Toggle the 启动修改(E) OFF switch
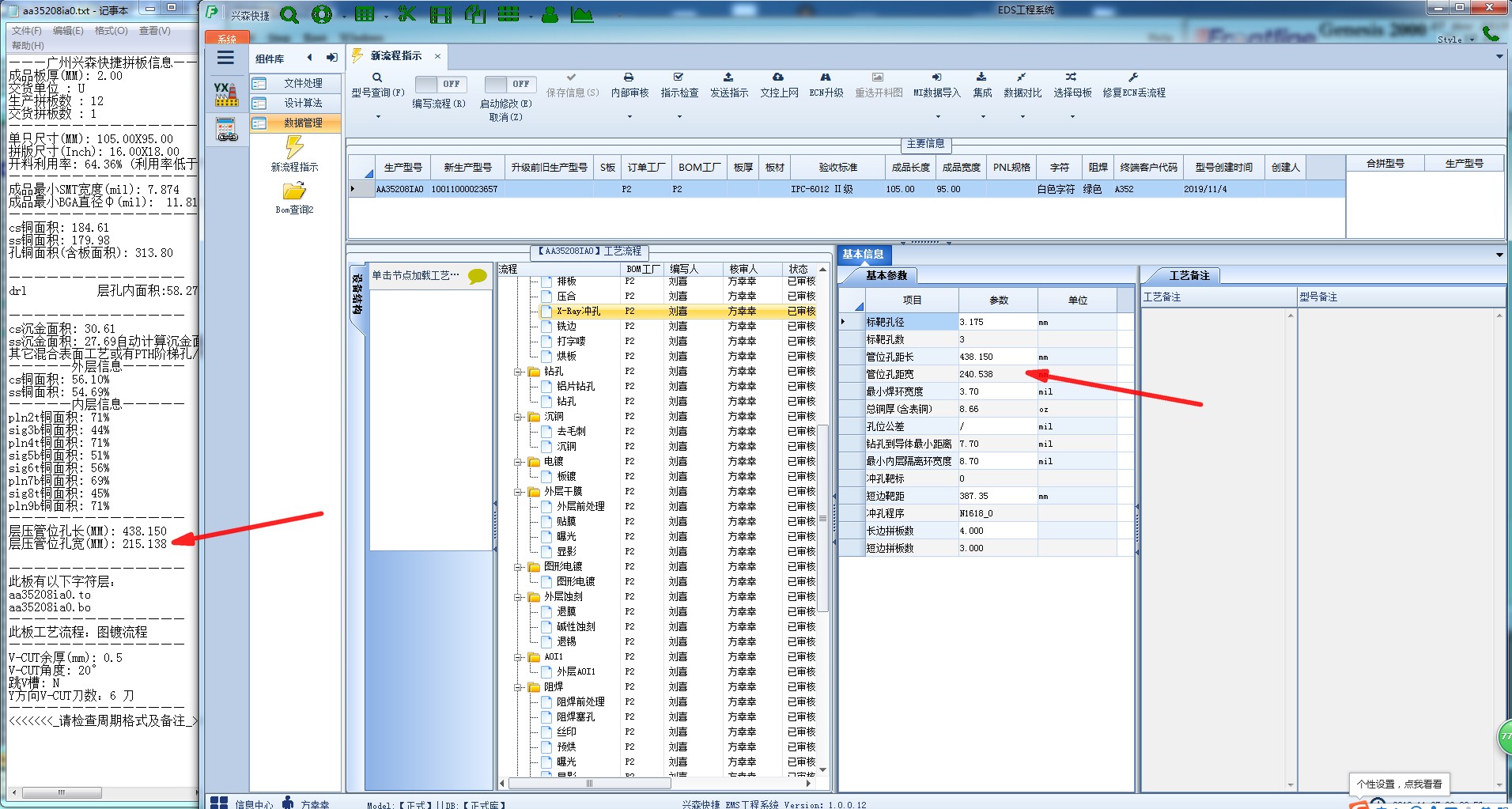Viewport: 1512px width, 809px height. 510,84
